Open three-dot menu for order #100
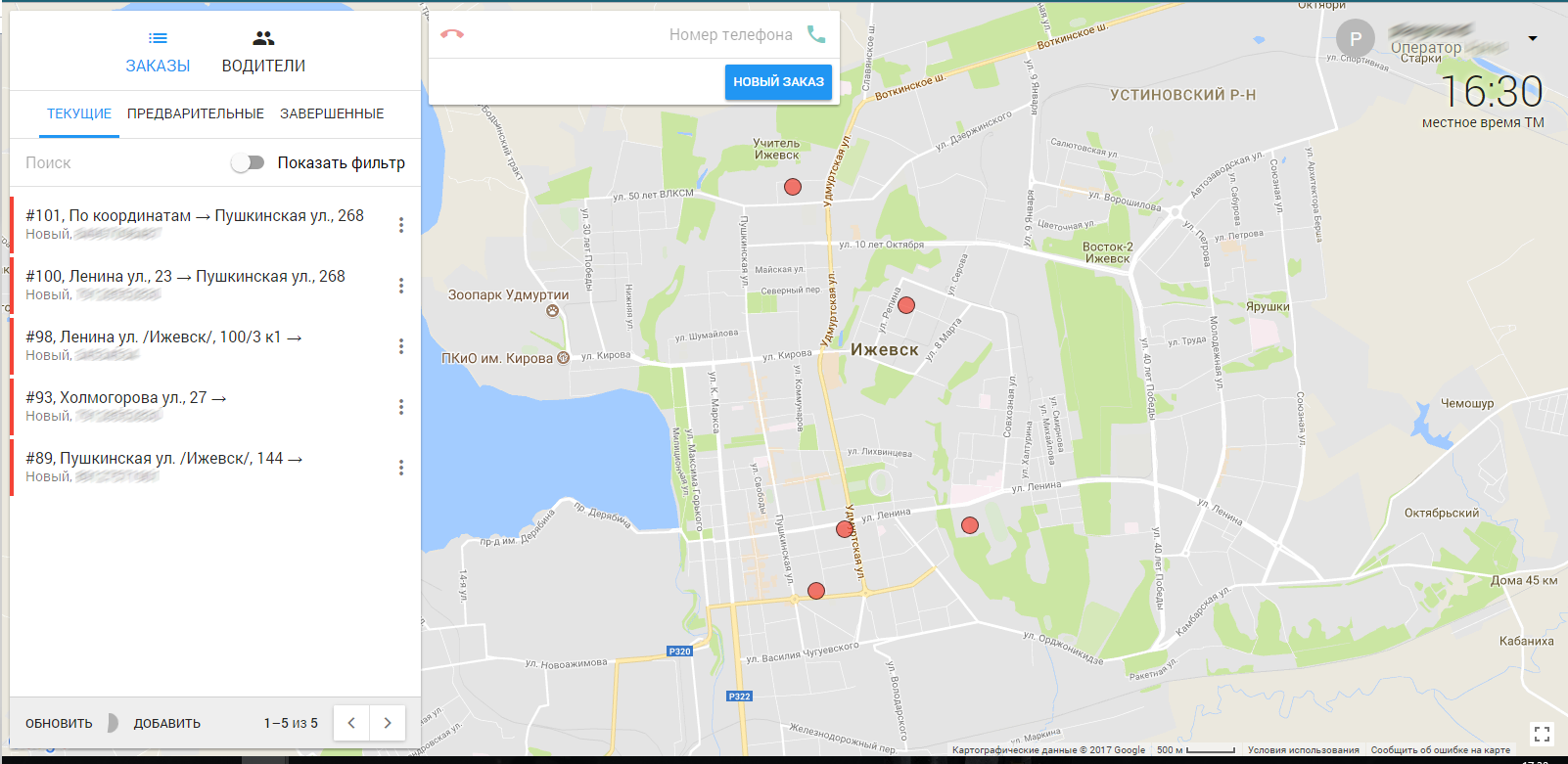This screenshot has height=764, width=1568. click(401, 286)
